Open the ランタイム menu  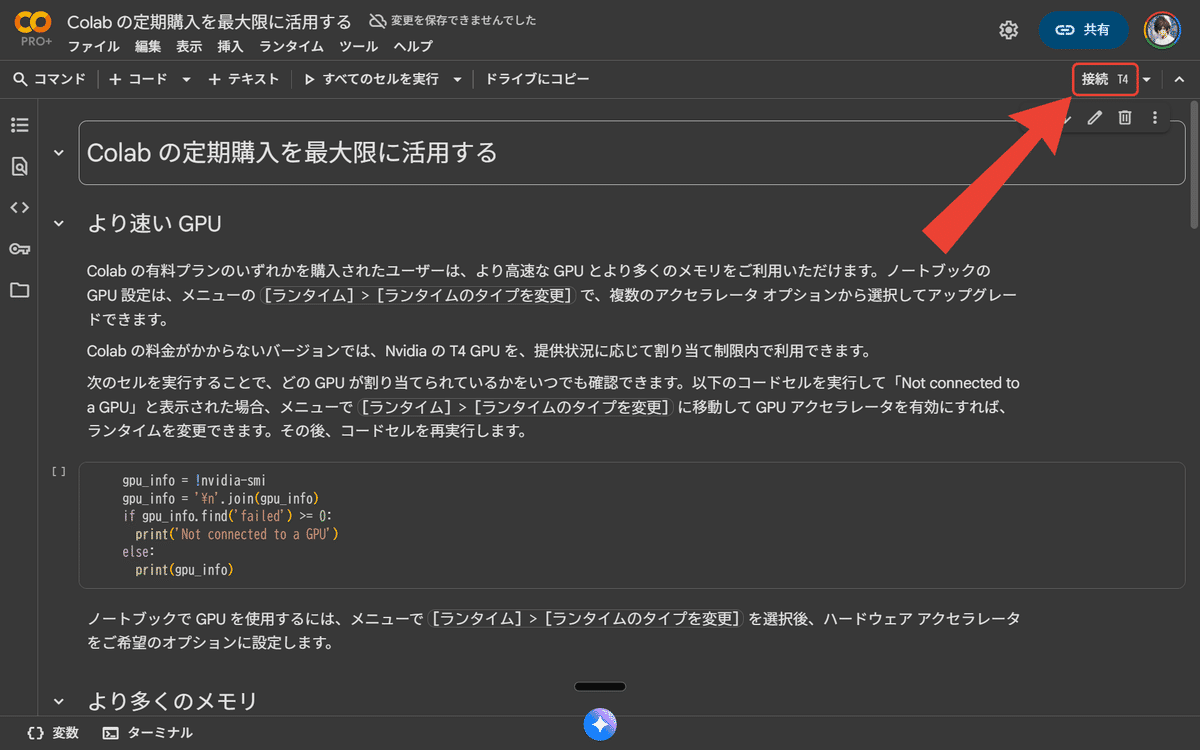(291, 47)
